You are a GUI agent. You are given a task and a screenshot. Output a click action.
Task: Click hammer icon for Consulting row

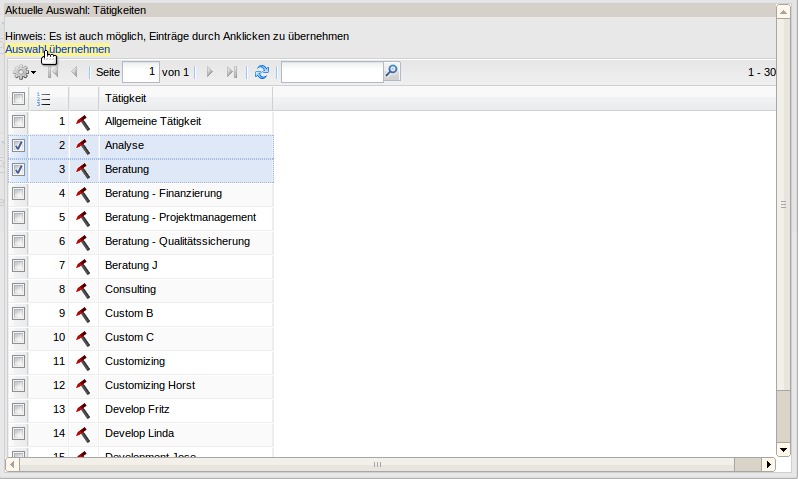[x=83, y=290]
